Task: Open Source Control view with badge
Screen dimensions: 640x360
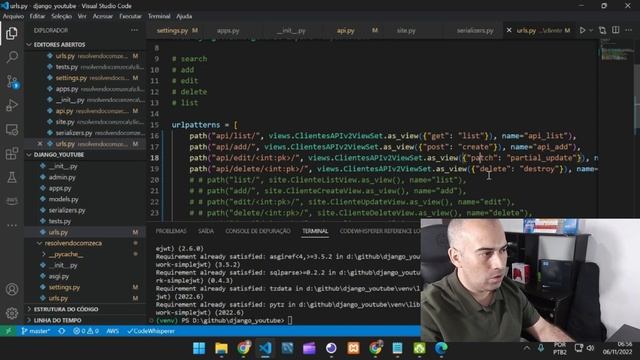Action: [x=12, y=81]
